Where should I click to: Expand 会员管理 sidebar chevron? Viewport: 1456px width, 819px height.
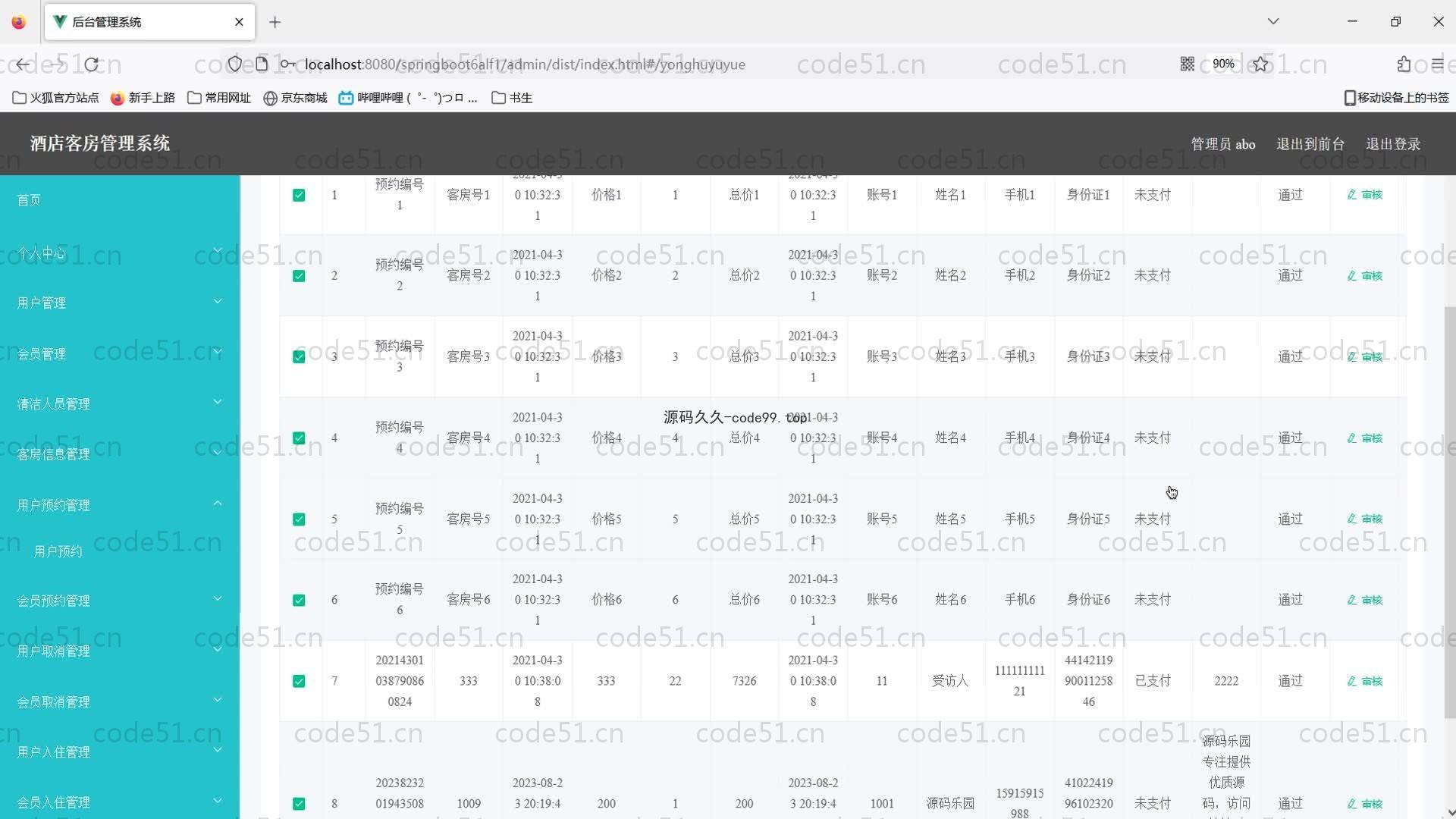click(218, 352)
